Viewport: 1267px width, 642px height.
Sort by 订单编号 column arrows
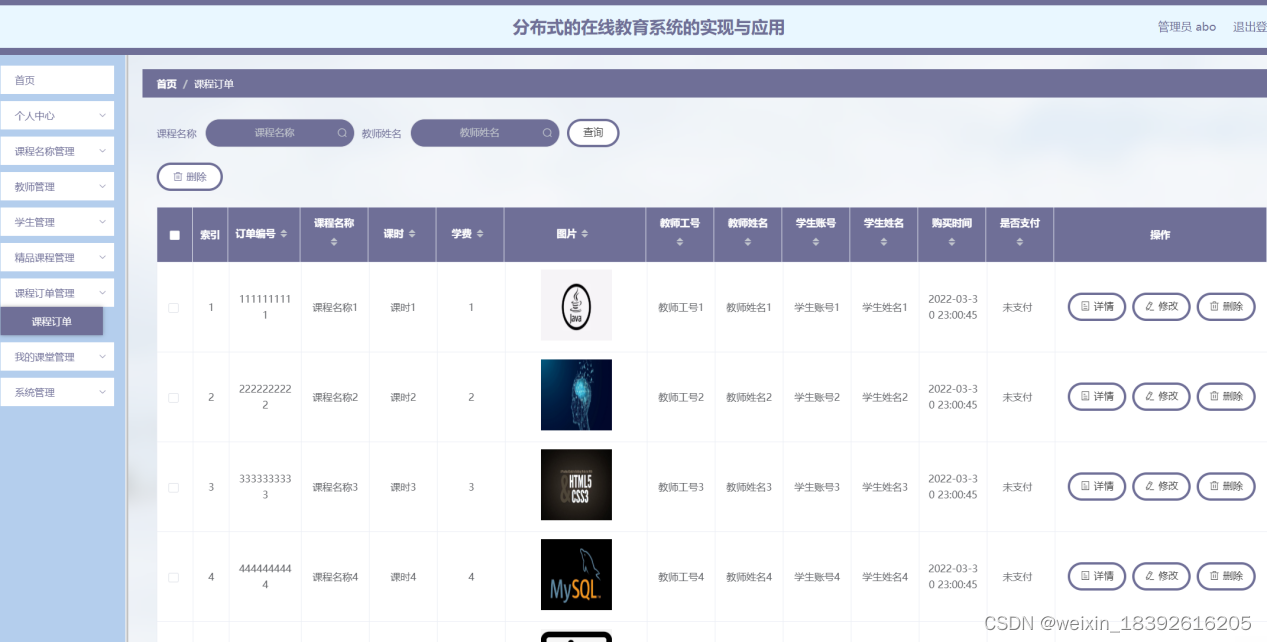click(283, 234)
